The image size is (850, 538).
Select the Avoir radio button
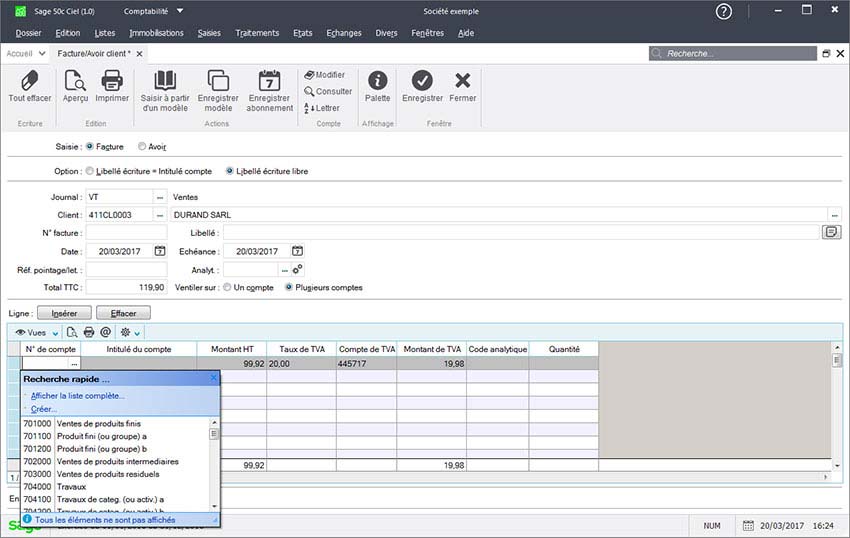coord(142,147)
